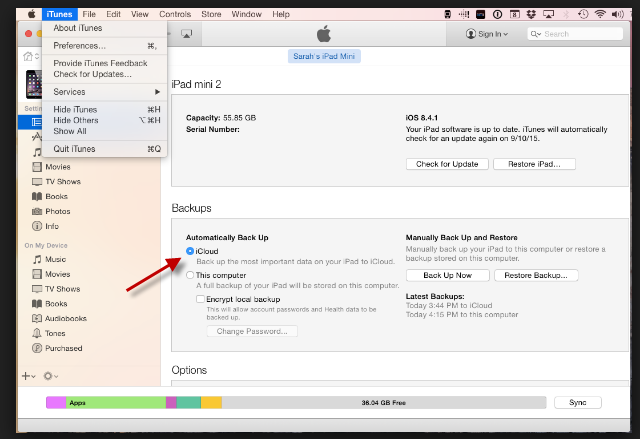The width and height of the screenshot is (640, 439).
Task: Click the Bluetooth icon in the menu bar
Action: [x=566, y=14]
